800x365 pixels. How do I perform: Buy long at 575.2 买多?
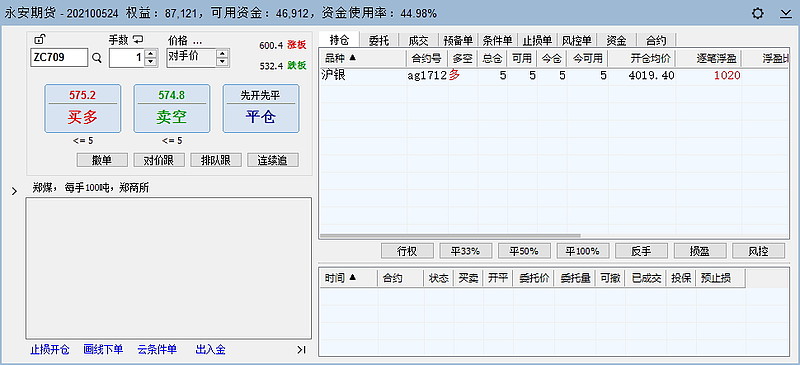(x=83, y=109)
